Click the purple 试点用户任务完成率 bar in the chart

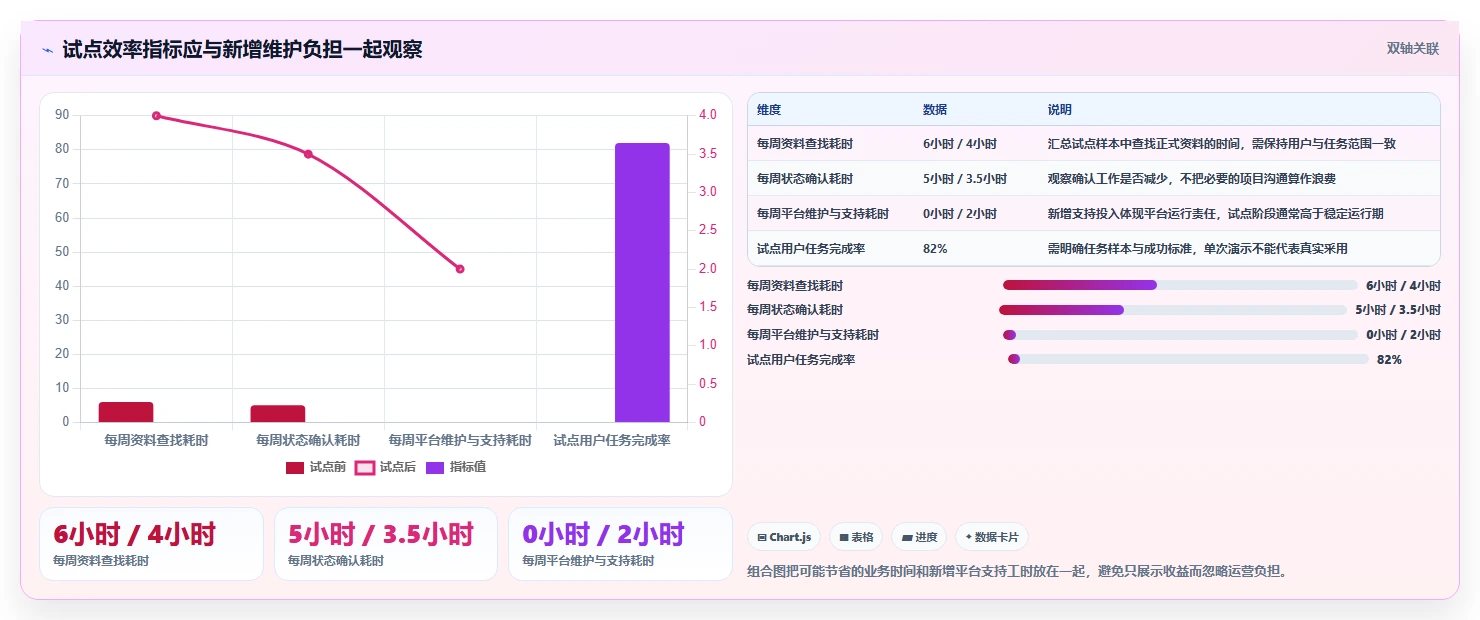(x=642, y=282)
